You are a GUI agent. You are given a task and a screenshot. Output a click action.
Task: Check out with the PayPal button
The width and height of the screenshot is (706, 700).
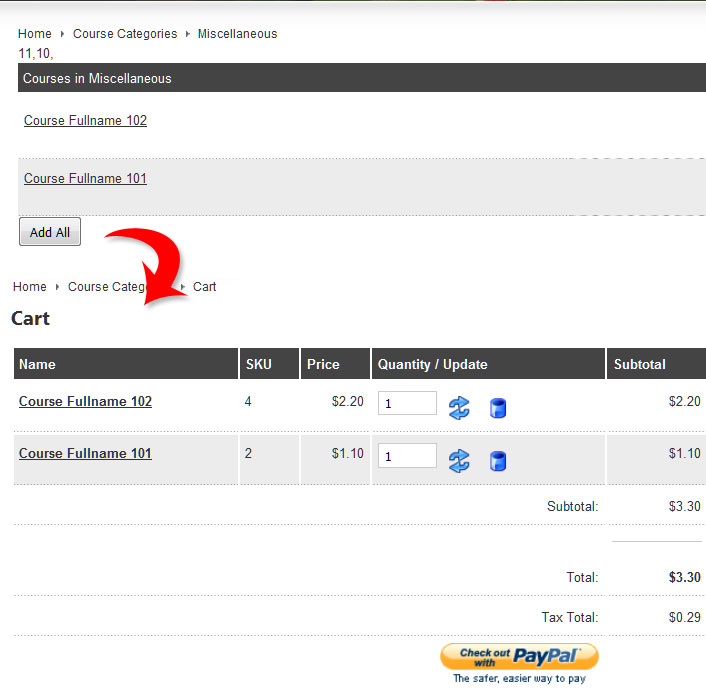[x=519, y=656]
